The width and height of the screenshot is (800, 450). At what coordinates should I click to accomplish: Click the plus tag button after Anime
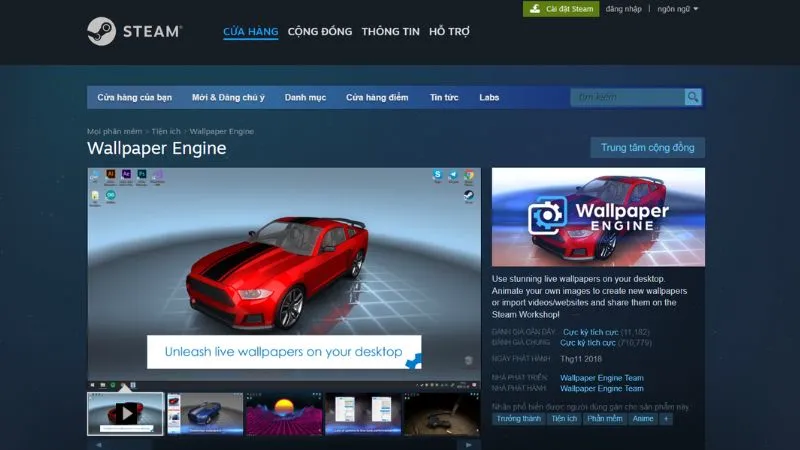[667, 419]
